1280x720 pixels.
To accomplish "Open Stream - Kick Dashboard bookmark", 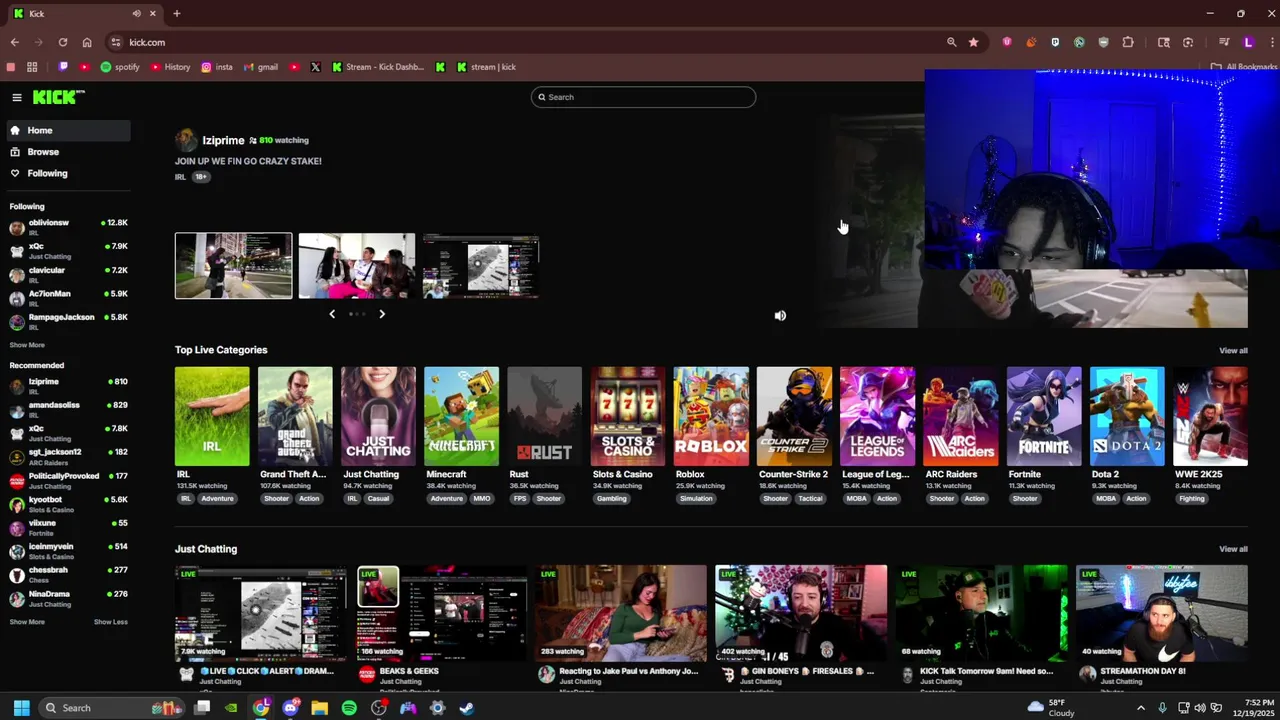I will coord(378,67).
